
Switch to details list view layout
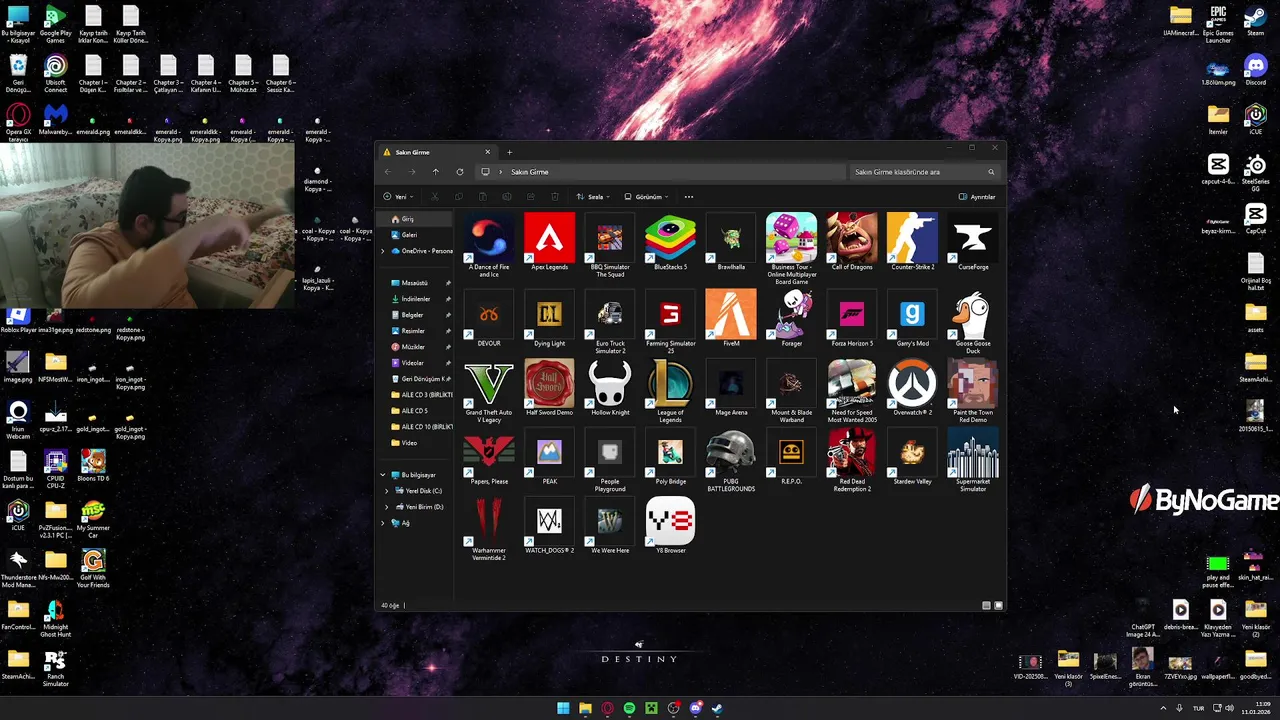point(986,605)
